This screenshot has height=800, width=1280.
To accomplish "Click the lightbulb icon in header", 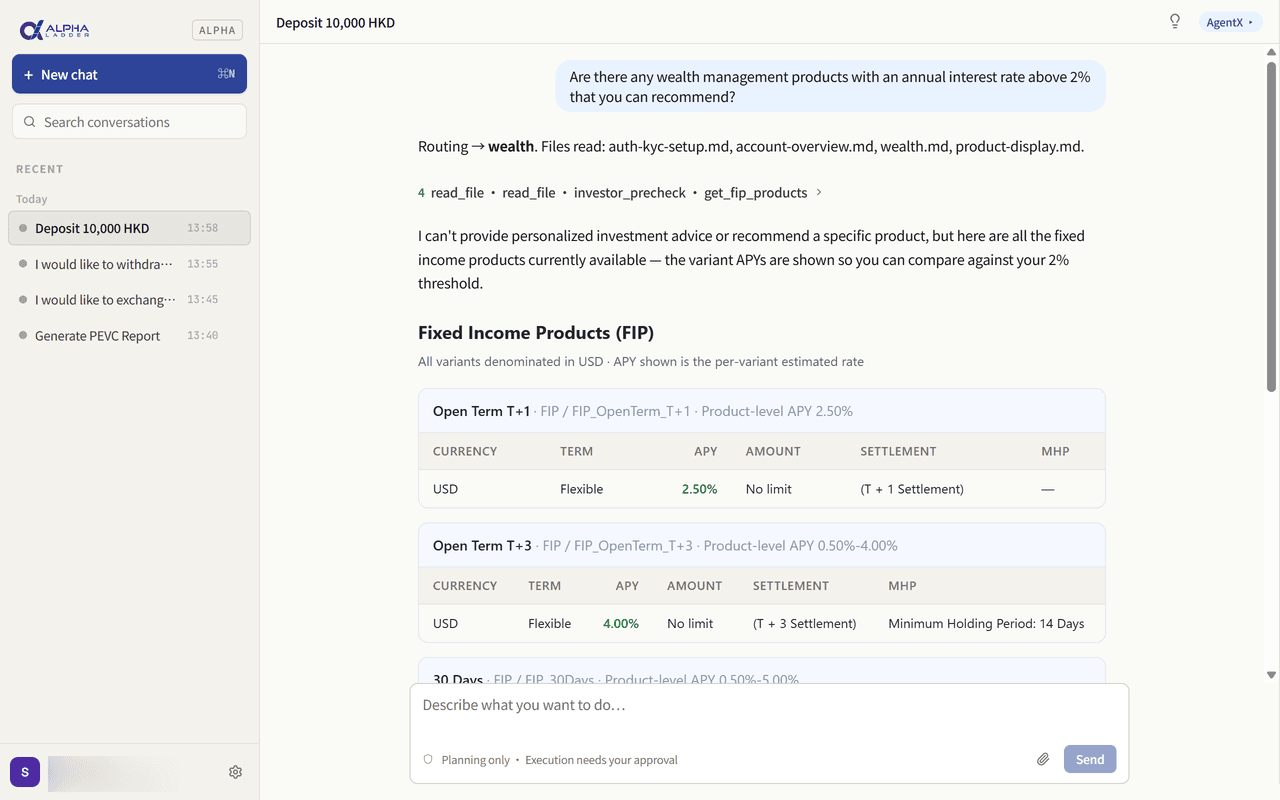I will coord(1175,21).
